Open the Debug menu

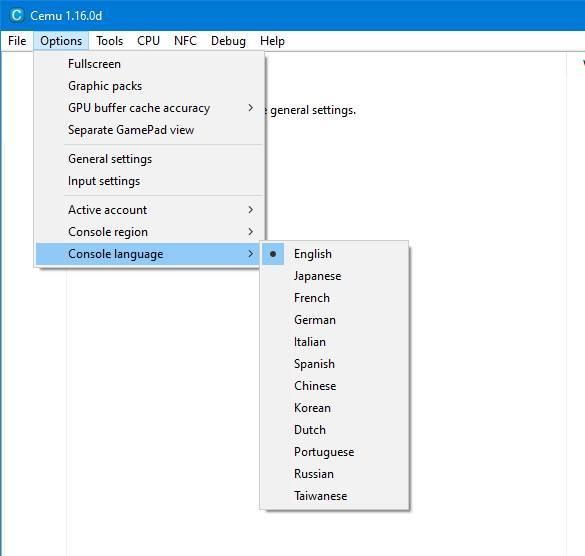point(228,41)
